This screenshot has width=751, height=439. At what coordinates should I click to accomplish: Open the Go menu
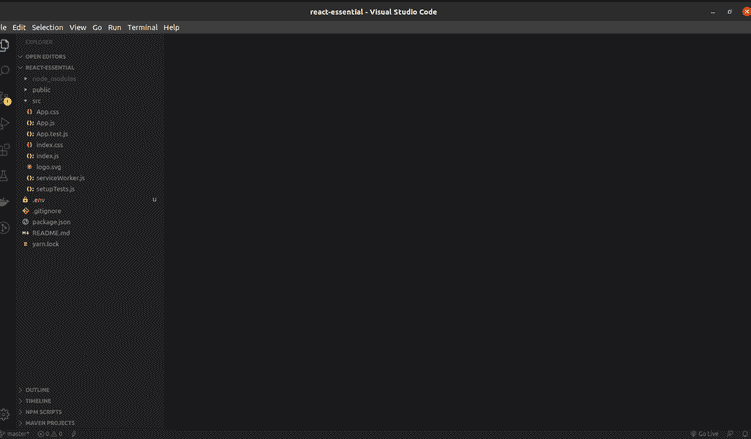pyautogui.click(x=97, y=27)
